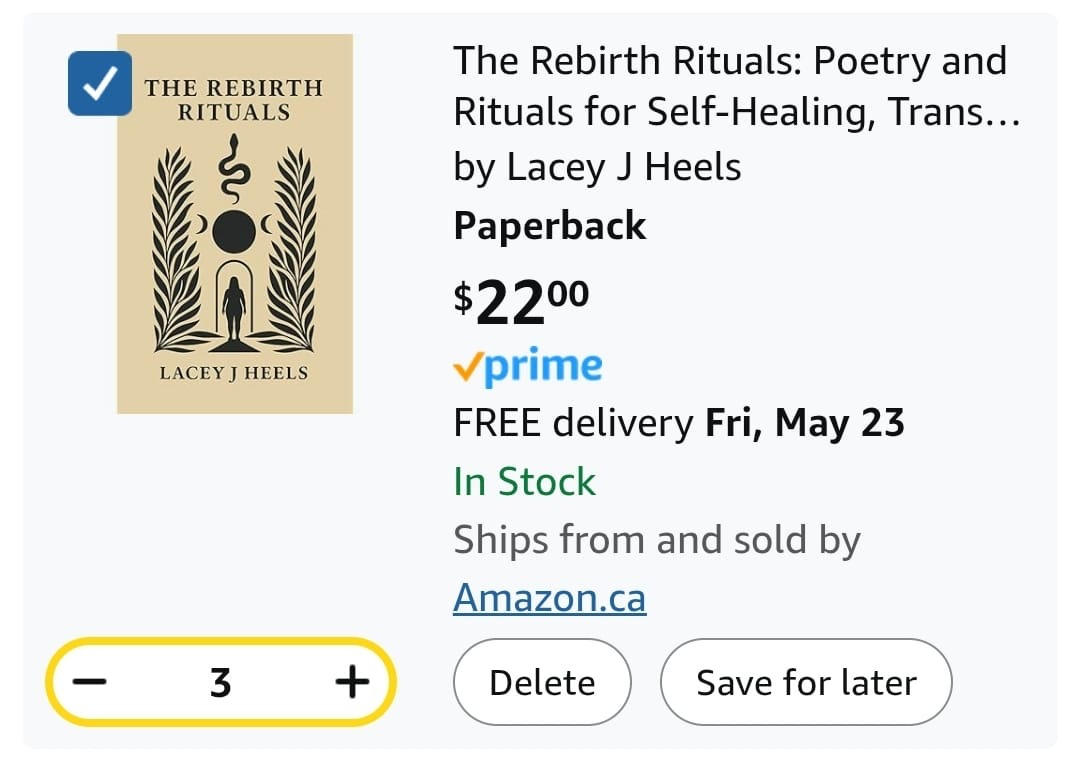Click the author line by Lacey J Heels
The height and width of the screenshot is (782, 1080).
pyautogui.click(x=597, y=167)
